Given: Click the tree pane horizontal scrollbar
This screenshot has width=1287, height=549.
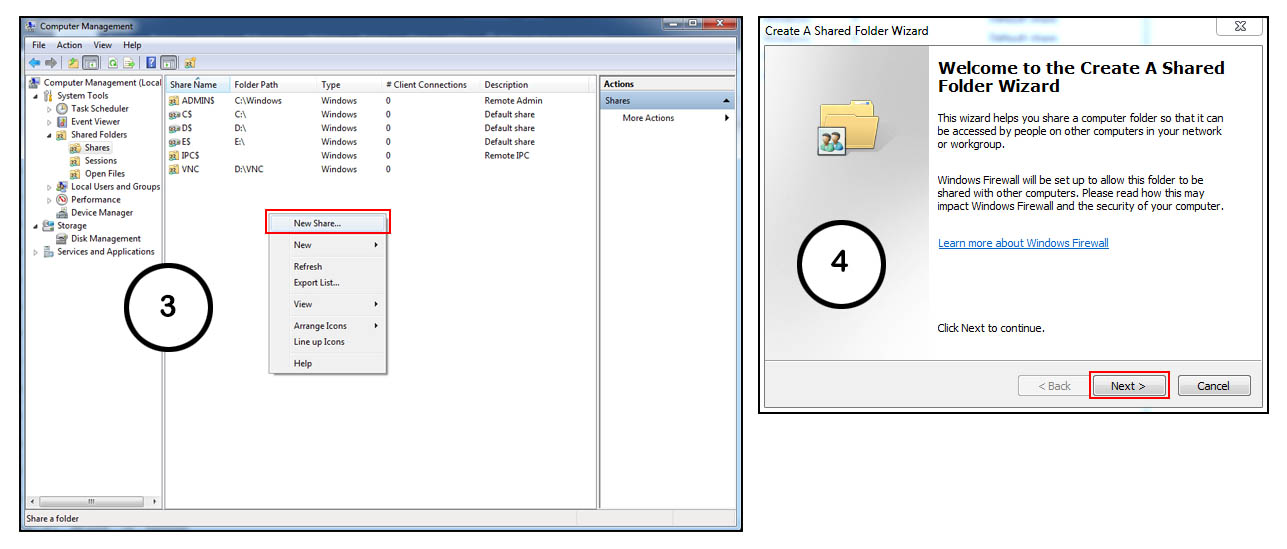Looking at the screenshot, I should tap(92, 501).
